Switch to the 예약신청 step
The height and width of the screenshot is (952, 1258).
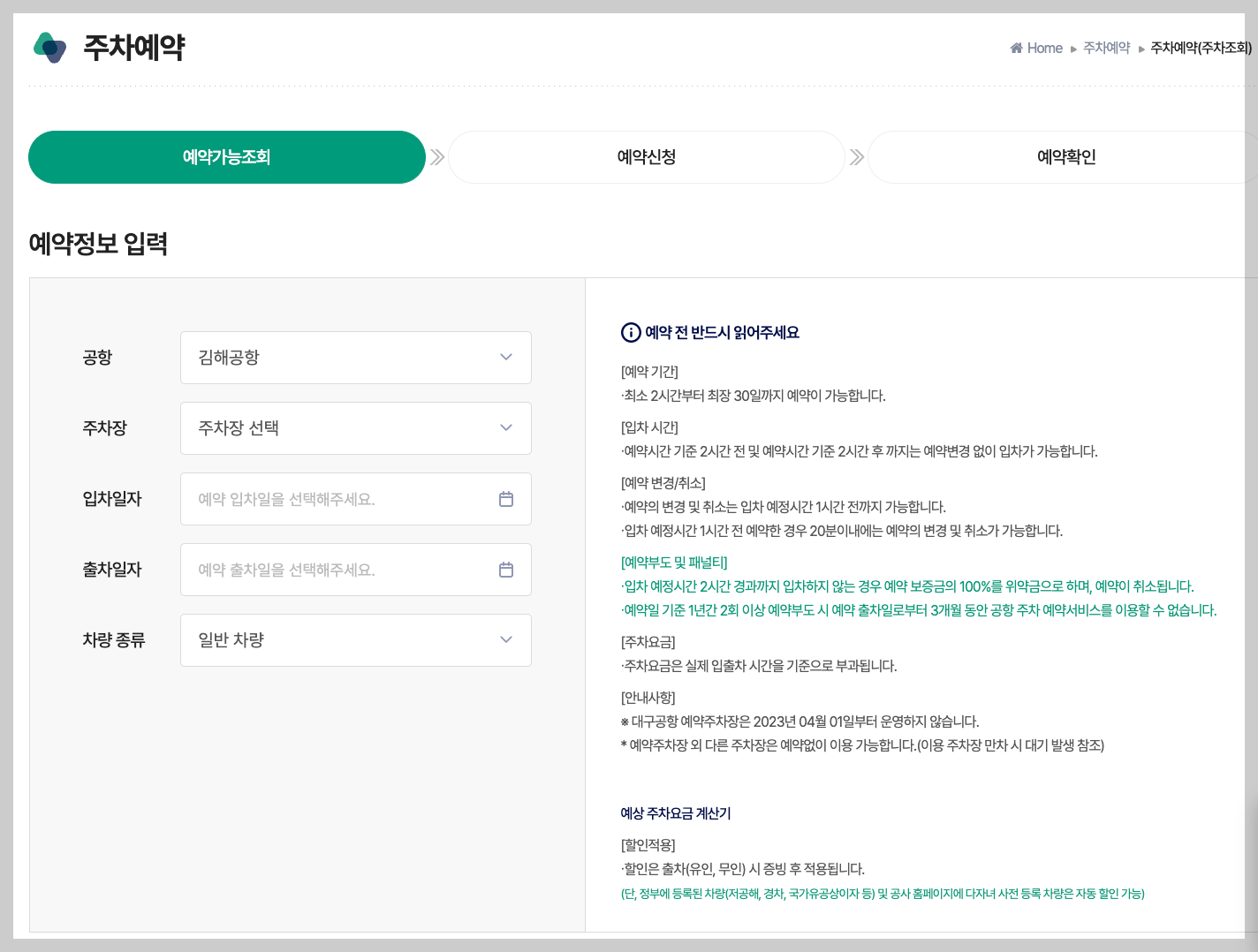[x=646, y=157]
